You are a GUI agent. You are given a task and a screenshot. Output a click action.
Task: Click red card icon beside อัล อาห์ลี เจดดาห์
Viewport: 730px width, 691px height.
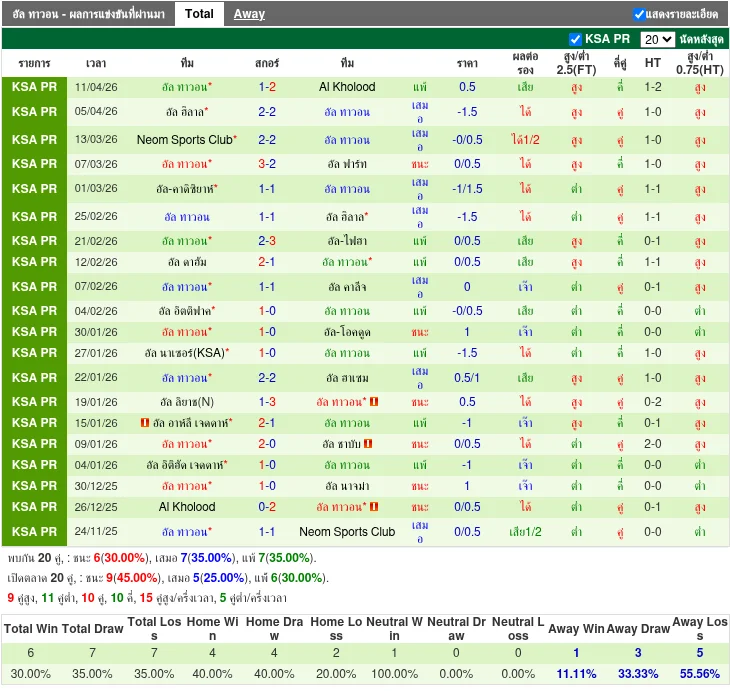click(145, 423)
